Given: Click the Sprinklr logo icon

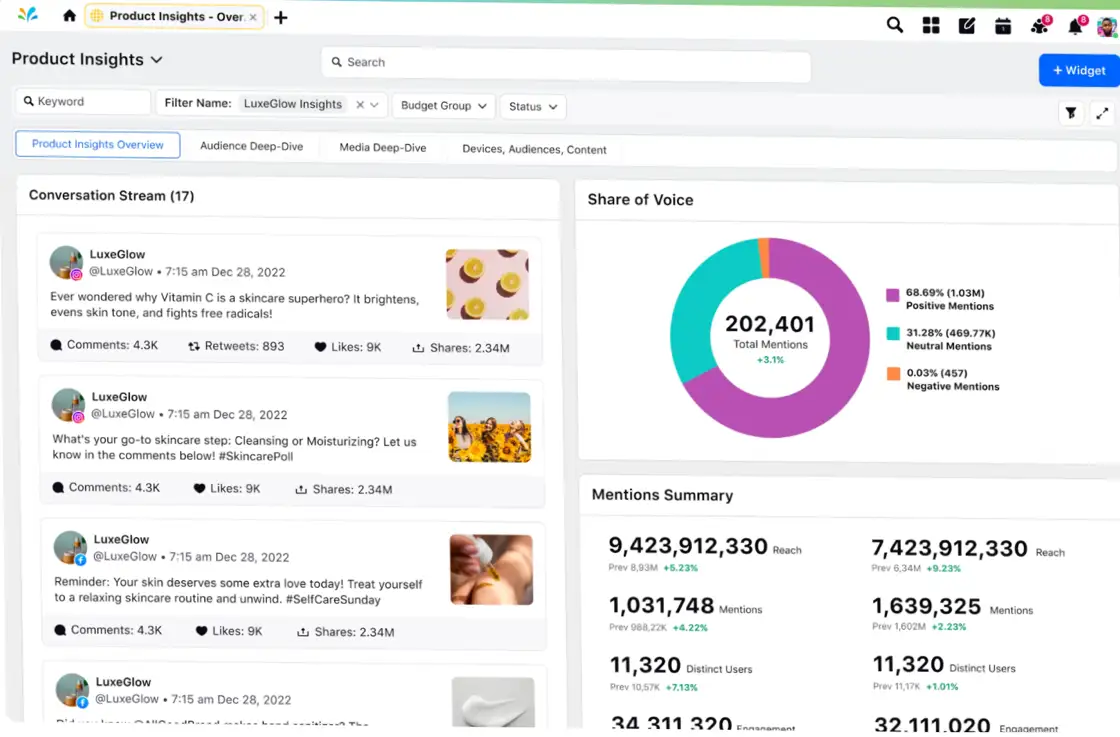Looking at the screenshot, I should (28, 14).
